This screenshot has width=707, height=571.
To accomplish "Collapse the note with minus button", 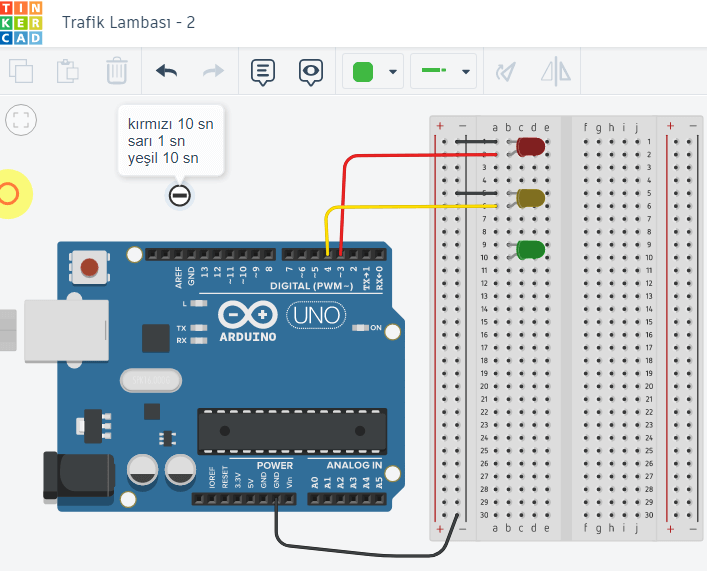I will 180,195.
